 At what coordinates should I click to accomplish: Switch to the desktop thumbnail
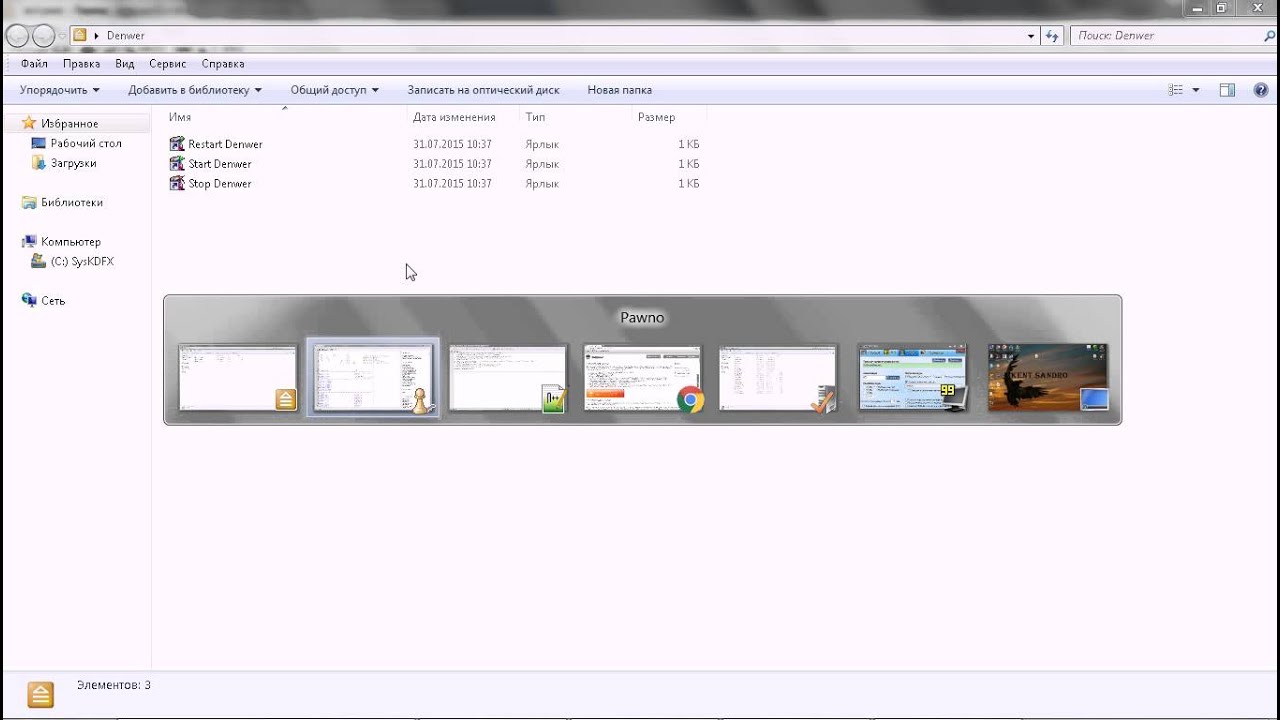1048,377
